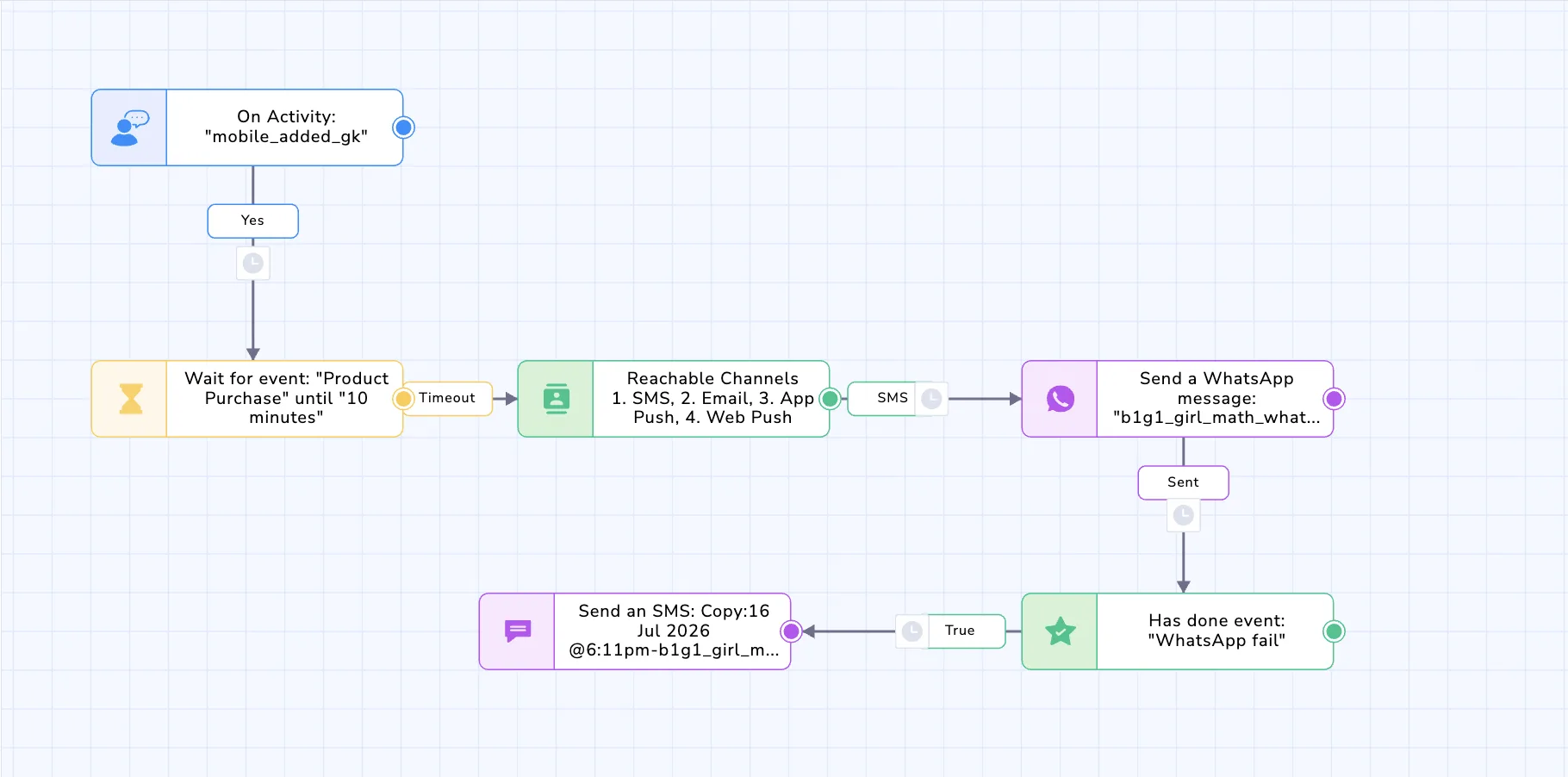Click the green connector dot on Reachable Channels
This screenshot has width=1568, height=777.
(x=830, y=399)
